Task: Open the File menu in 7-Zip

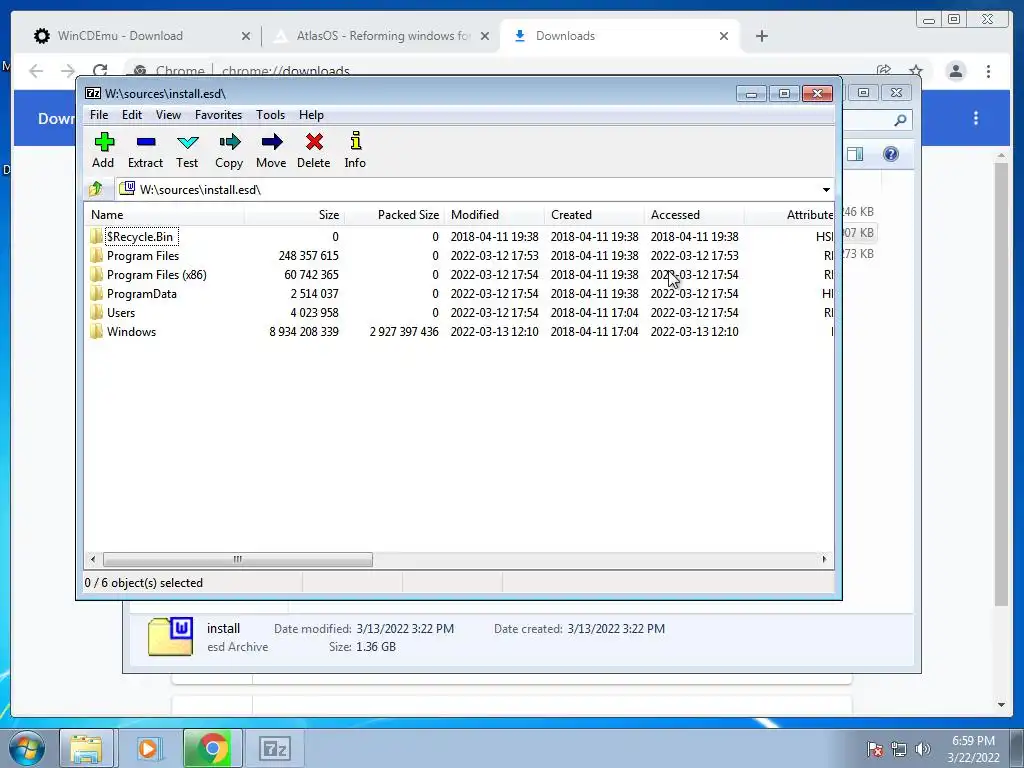Action: click(99, 114)
